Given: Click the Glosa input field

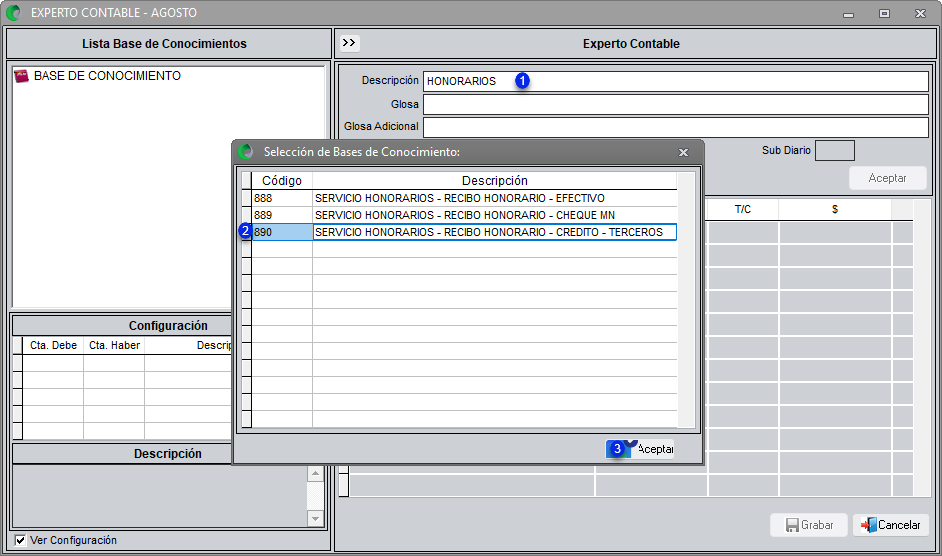Looking at the screenshot, I should (x=676, y=105).
